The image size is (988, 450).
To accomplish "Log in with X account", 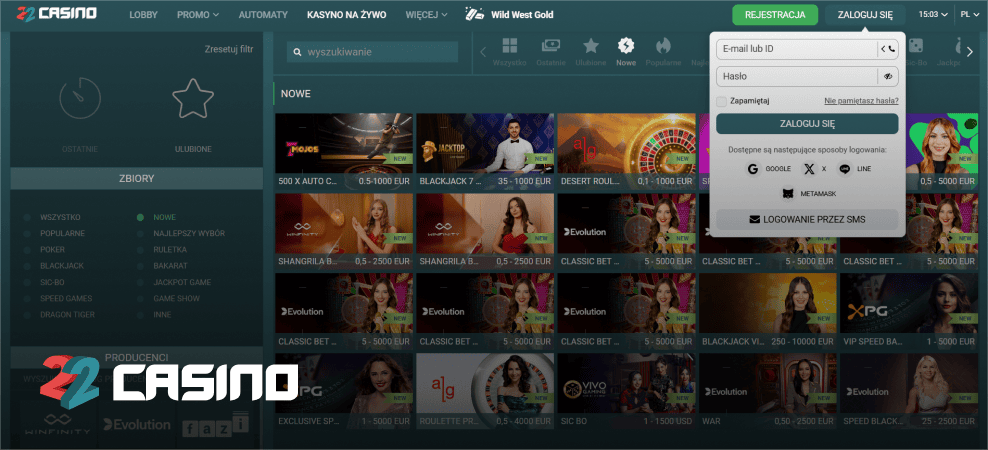I will [814, 169].
